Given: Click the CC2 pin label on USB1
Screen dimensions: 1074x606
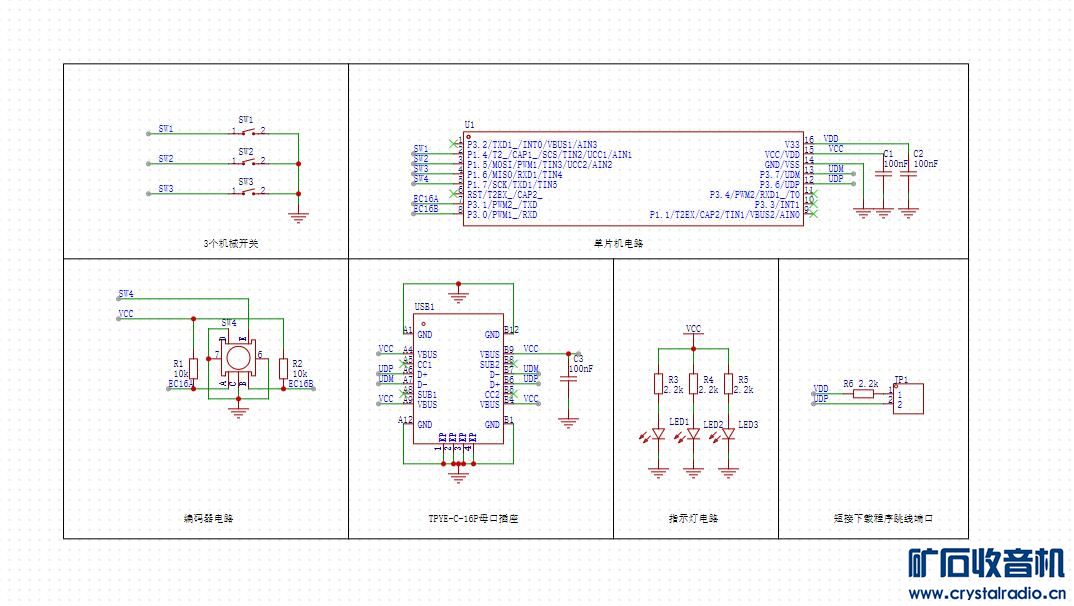Looking at the screenshot, I should pyautogui.click(x=492, y=395).
